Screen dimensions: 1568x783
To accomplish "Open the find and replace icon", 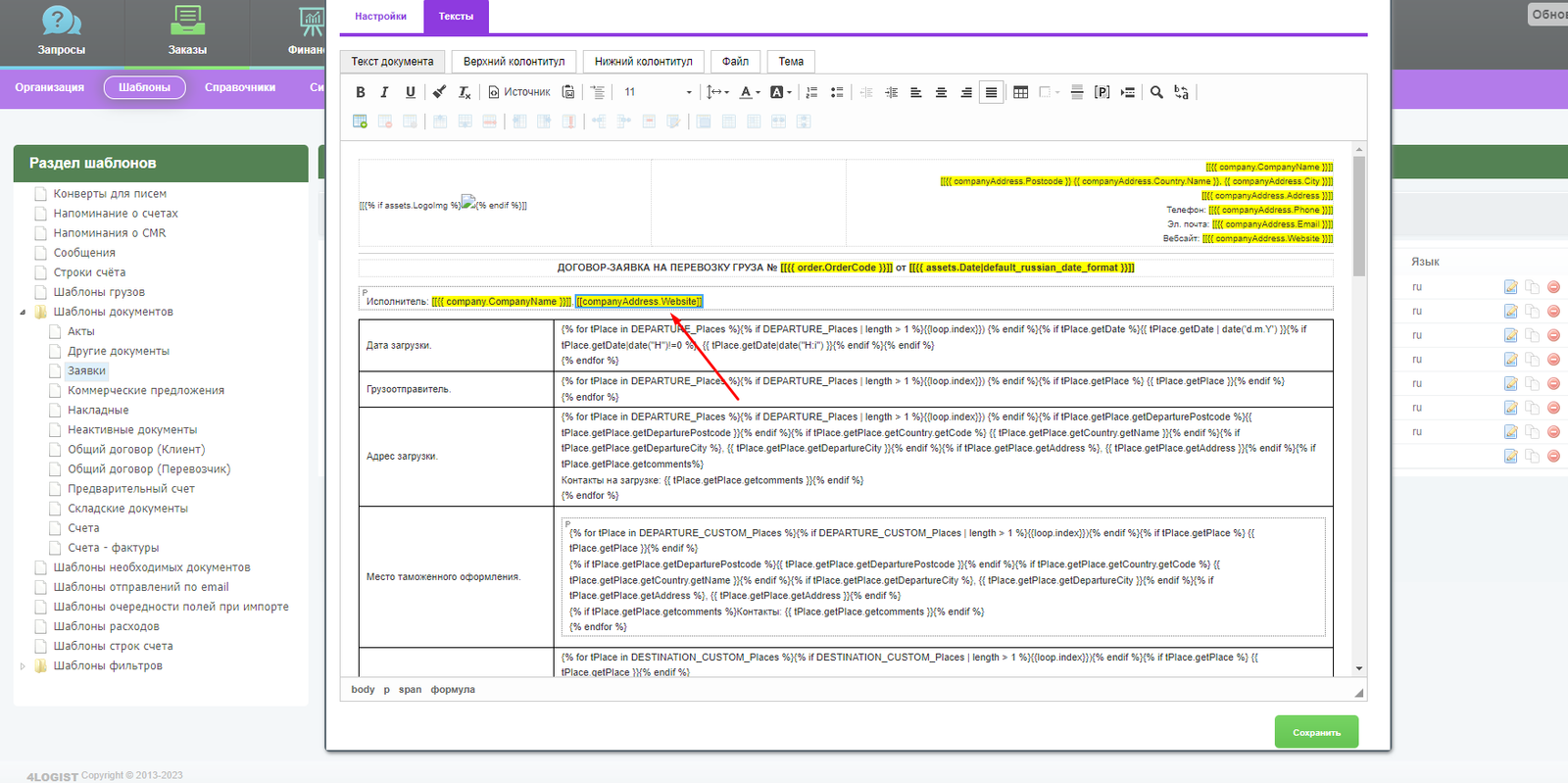I will click(1182, 92).
